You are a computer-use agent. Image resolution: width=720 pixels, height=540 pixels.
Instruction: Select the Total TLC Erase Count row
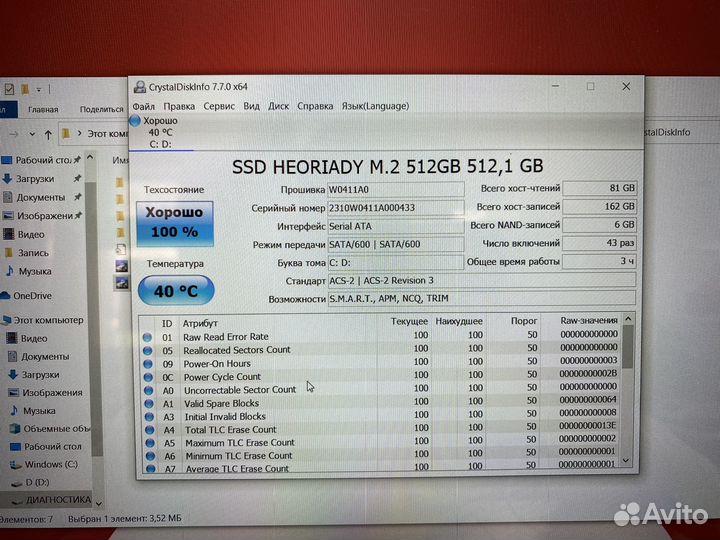381,429
